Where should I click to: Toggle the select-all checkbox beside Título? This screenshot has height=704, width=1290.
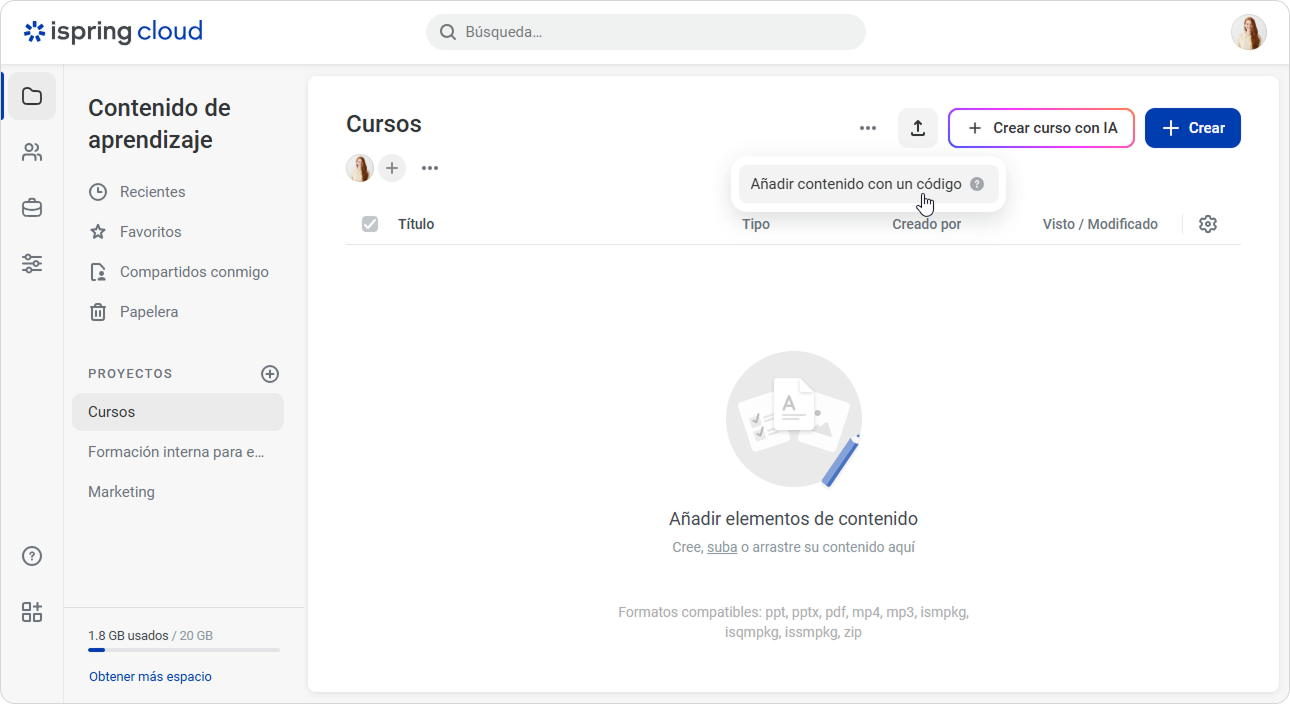click(370, 224)
